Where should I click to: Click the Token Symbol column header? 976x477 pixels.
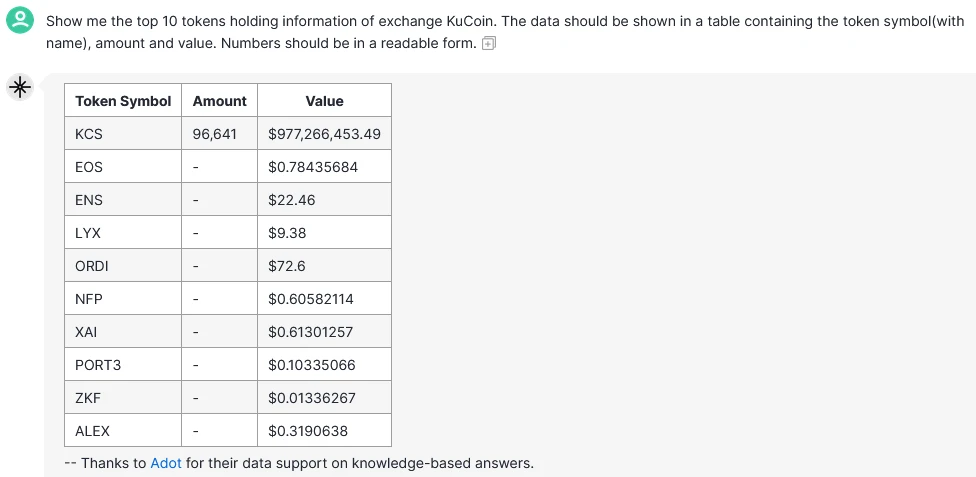pyautogui.click(x=123, y=101)
